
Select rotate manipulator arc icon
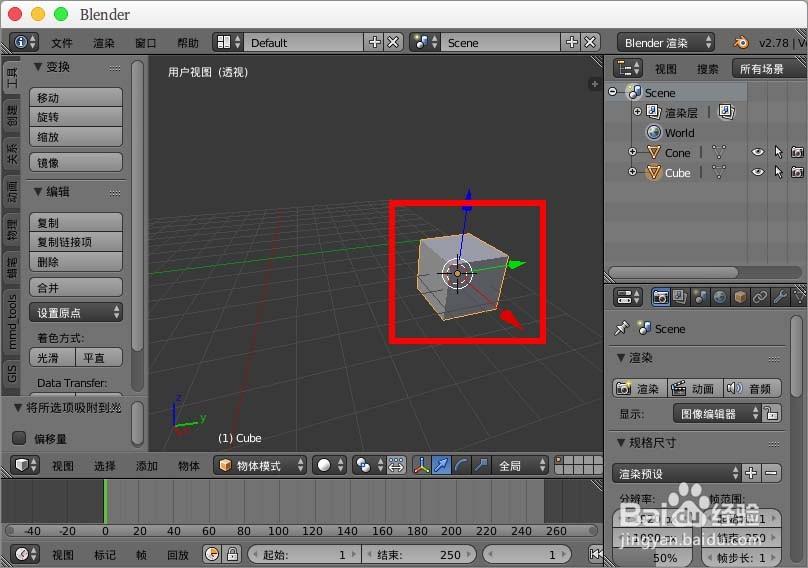461,465
